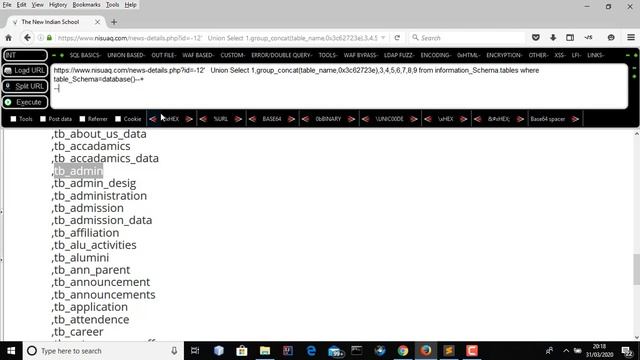Expand the XSS menu
Image resolution: width=640 pixels, height=360 pixels.
560,55
